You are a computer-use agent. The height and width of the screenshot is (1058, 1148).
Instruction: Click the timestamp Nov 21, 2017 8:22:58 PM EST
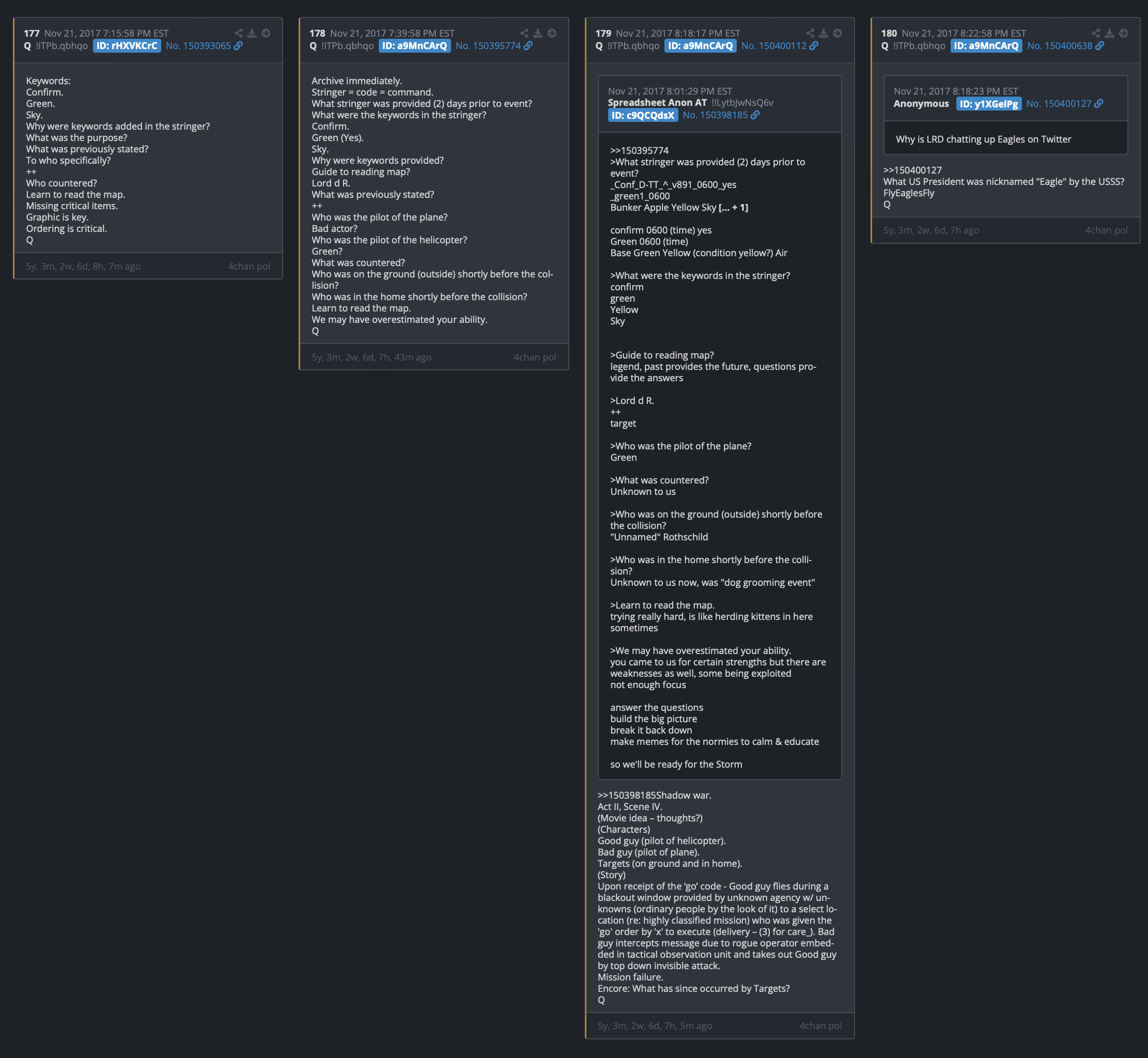[964, 33]
